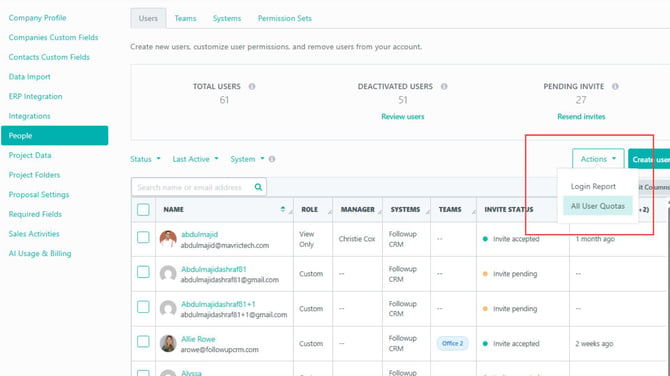The width and height of the screenshot is (670, 376).
Task: Click the Resend invites link
Action: pos(581,117)
